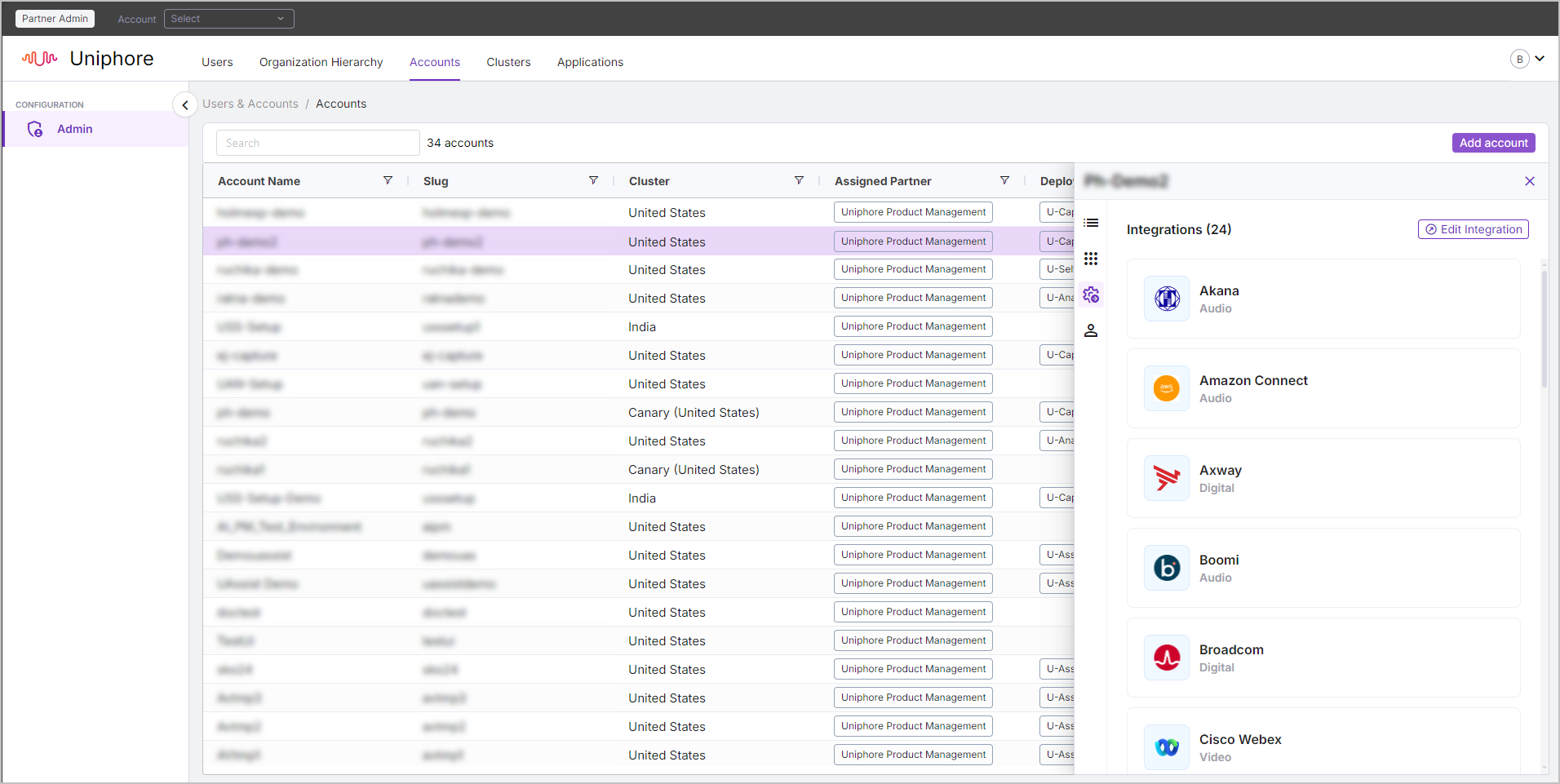
Task: Select the Akana integration card title
Action: [1219, 290]
